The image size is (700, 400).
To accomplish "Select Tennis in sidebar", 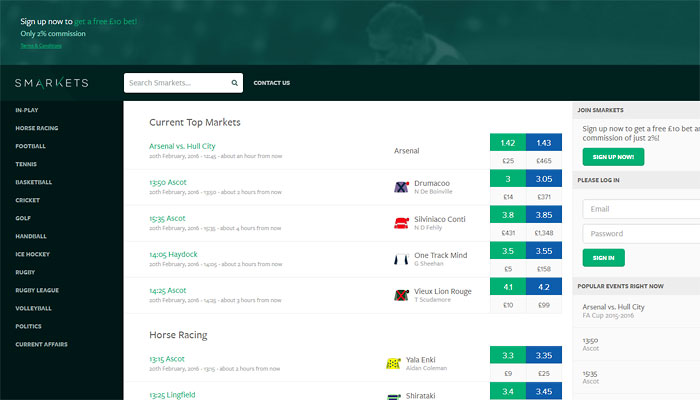I will [x=26, y=164].
